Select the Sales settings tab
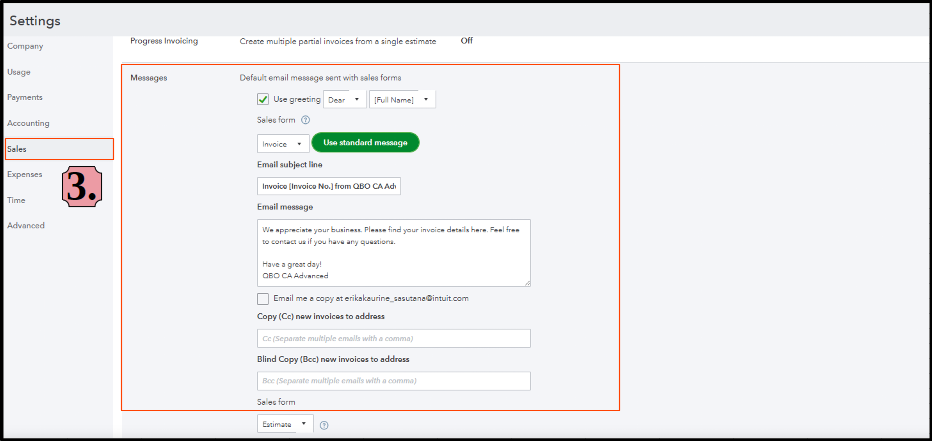Viewport: 932px width, 441px height. tap(59, 149)
